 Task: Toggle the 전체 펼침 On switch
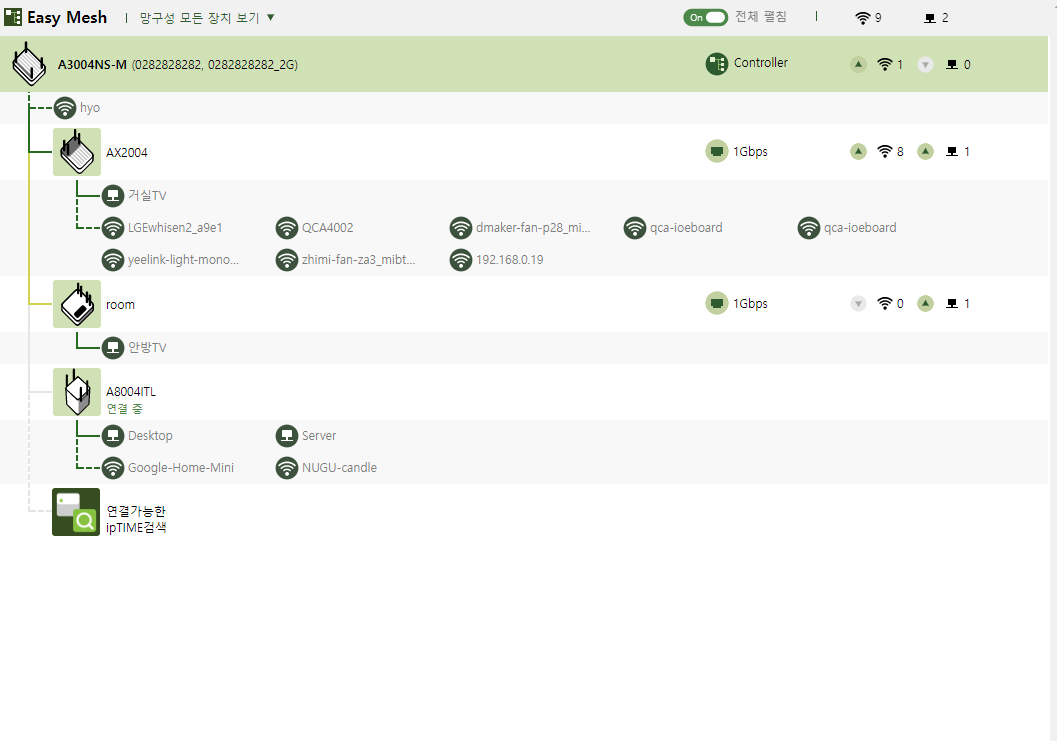(x=706, y=18)
